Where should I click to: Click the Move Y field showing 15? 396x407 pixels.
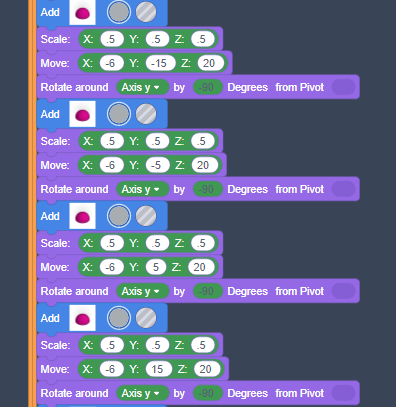tap(159, 369)
